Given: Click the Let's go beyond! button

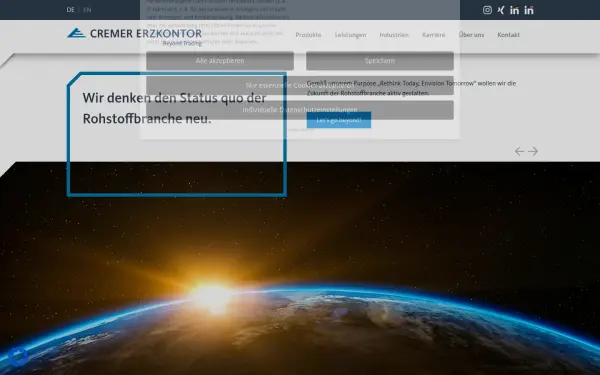Looking at the screenshot, I should click(x=339, y=120).
